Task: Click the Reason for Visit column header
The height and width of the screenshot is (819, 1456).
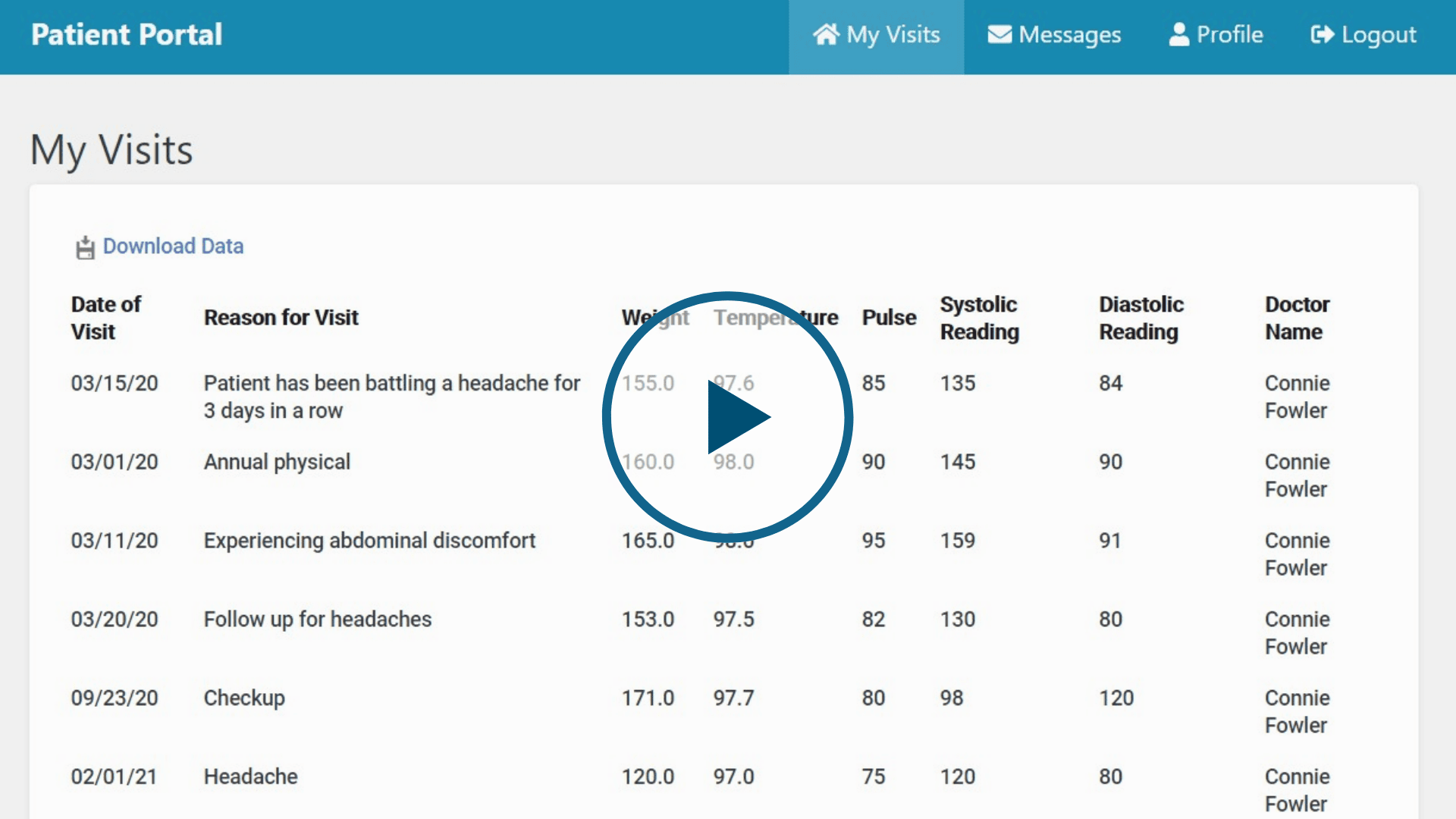Action: pos(281,318)
